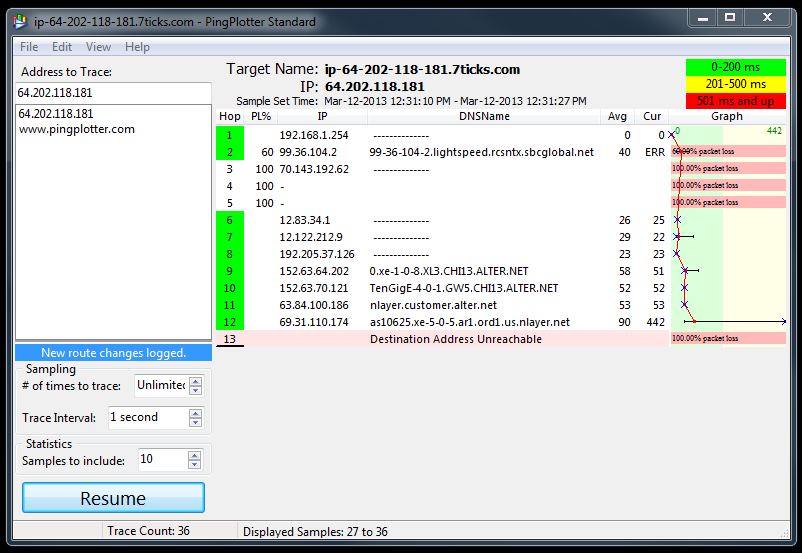This screenshot has height=553, width=802.
Task: Click DNS name nlayer.customer.alter.net
Action: [x=433, y=305]
